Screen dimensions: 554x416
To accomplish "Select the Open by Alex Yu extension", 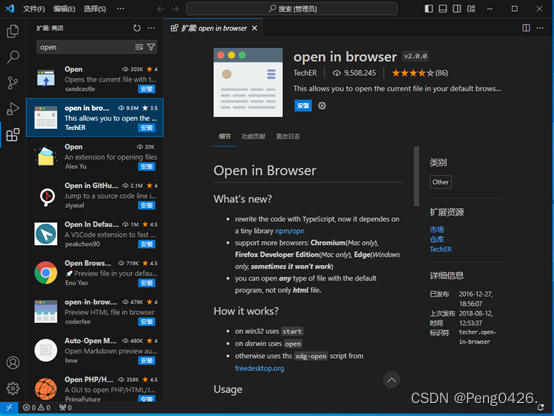I will [95, 156].
